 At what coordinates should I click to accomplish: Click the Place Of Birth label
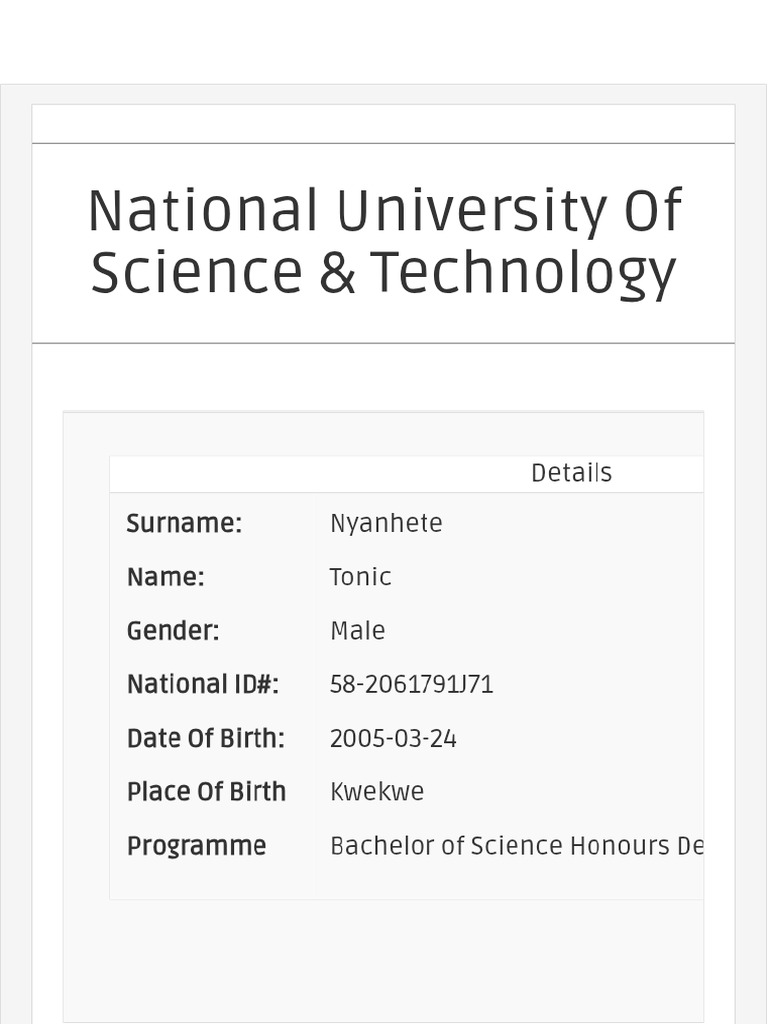tap(206, 792)
